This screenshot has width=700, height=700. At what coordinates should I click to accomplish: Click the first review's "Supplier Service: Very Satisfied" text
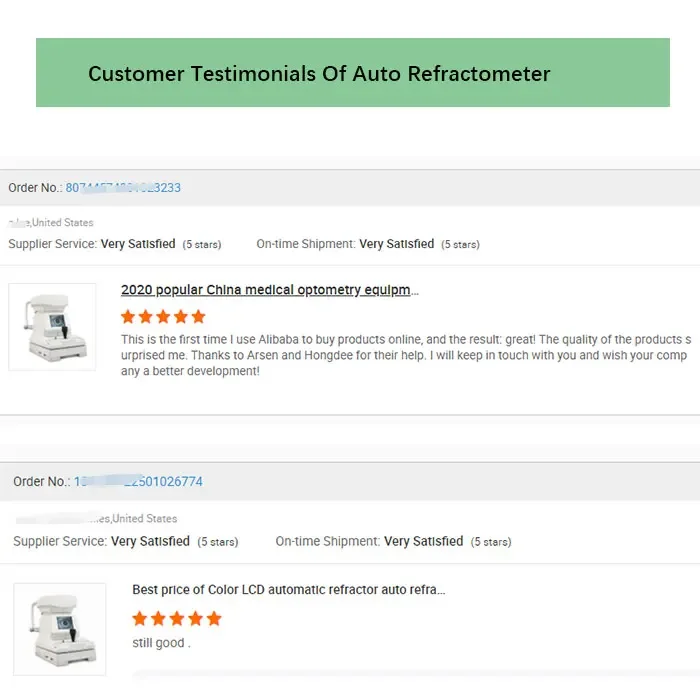[92, 244]
